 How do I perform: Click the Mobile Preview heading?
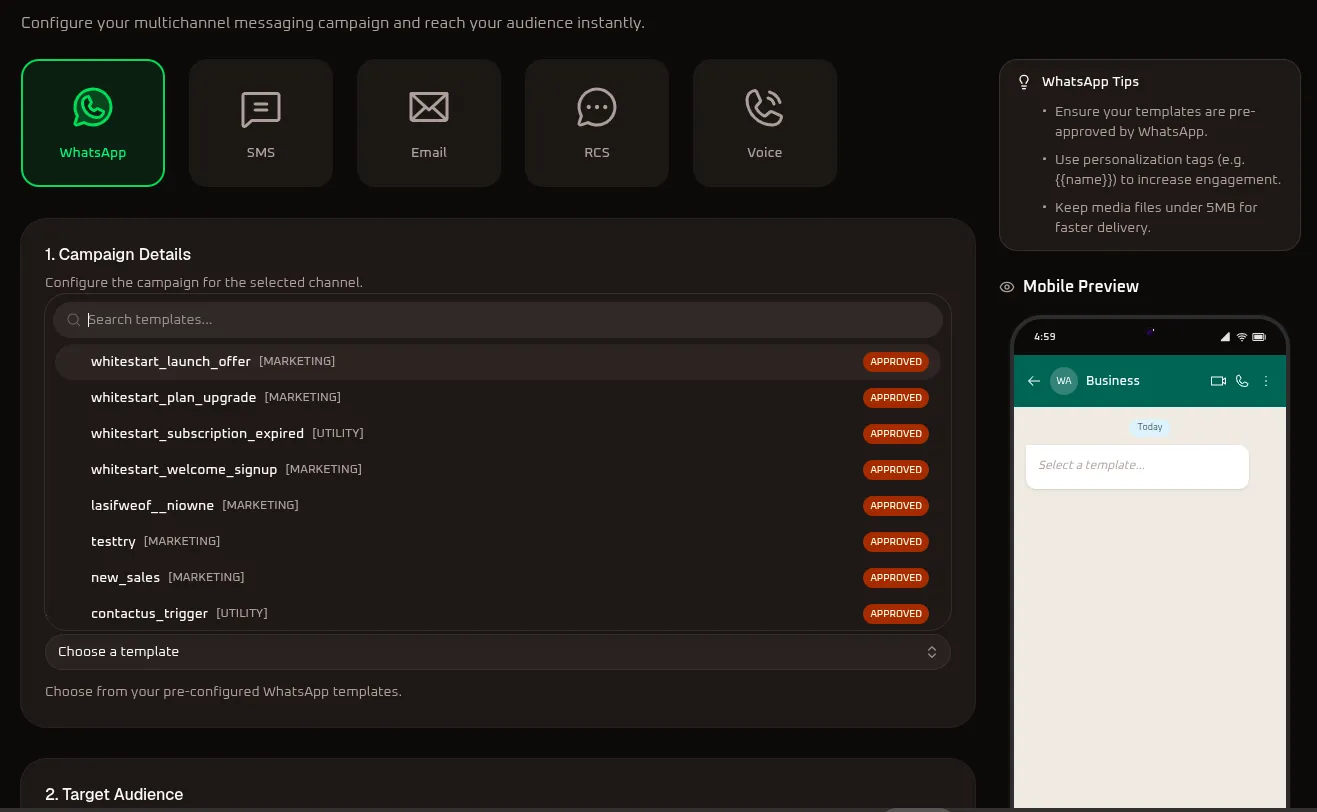[x=1081, y=287]
